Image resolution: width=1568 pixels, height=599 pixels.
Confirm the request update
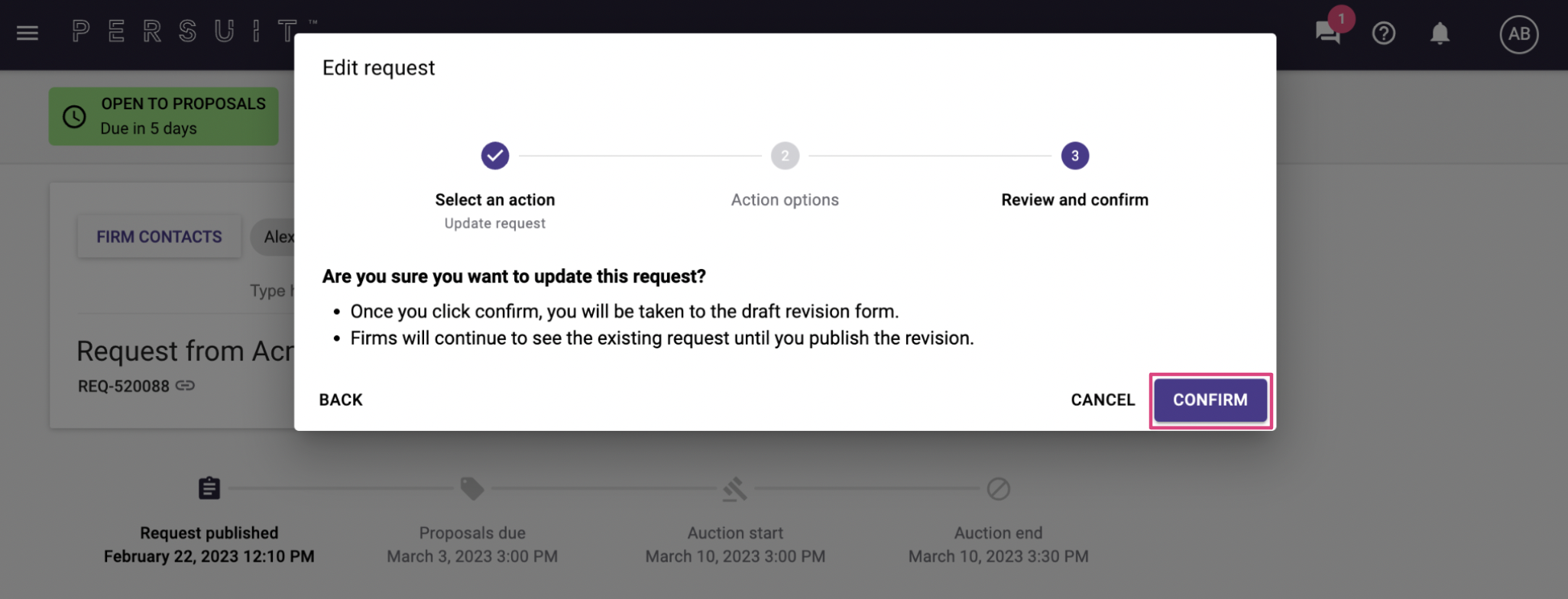tap(1210, 400)
